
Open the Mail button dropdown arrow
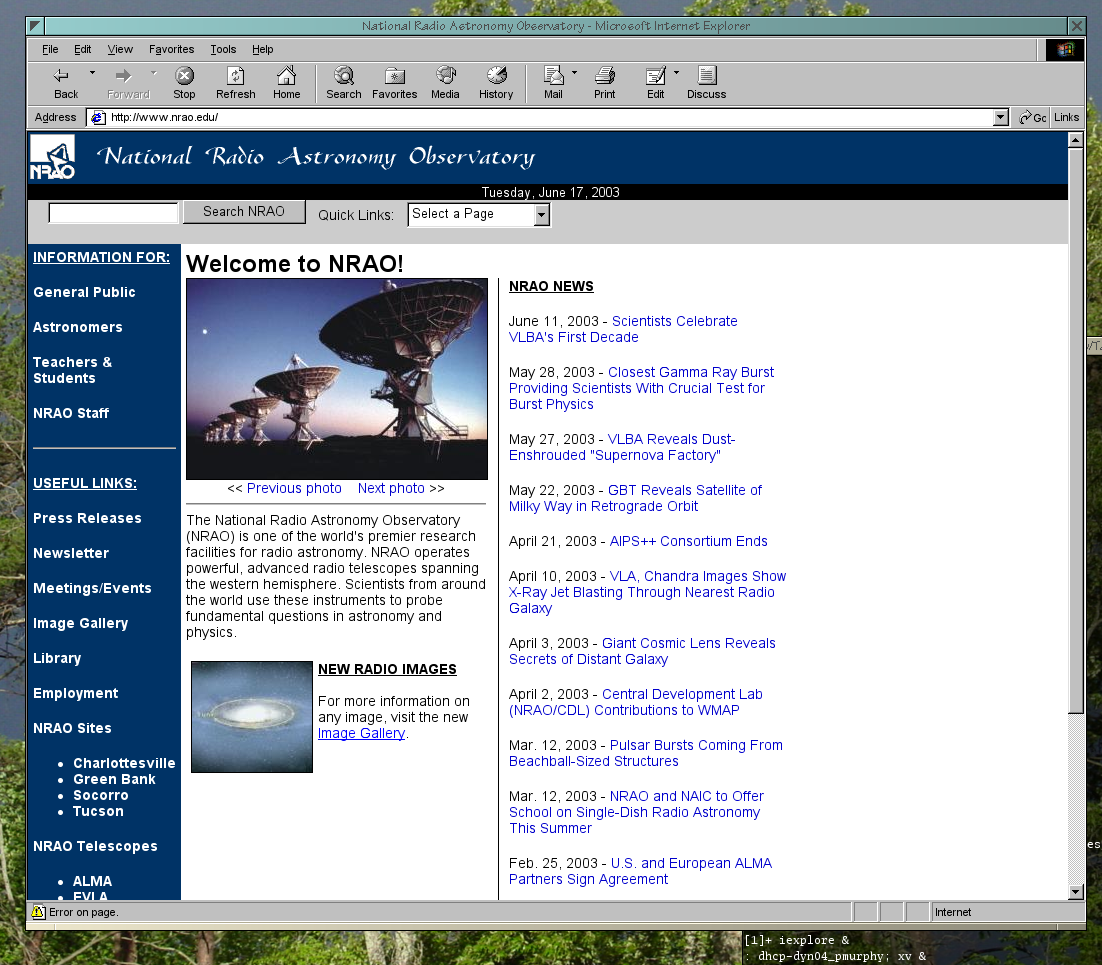click(x=574, y=72)
